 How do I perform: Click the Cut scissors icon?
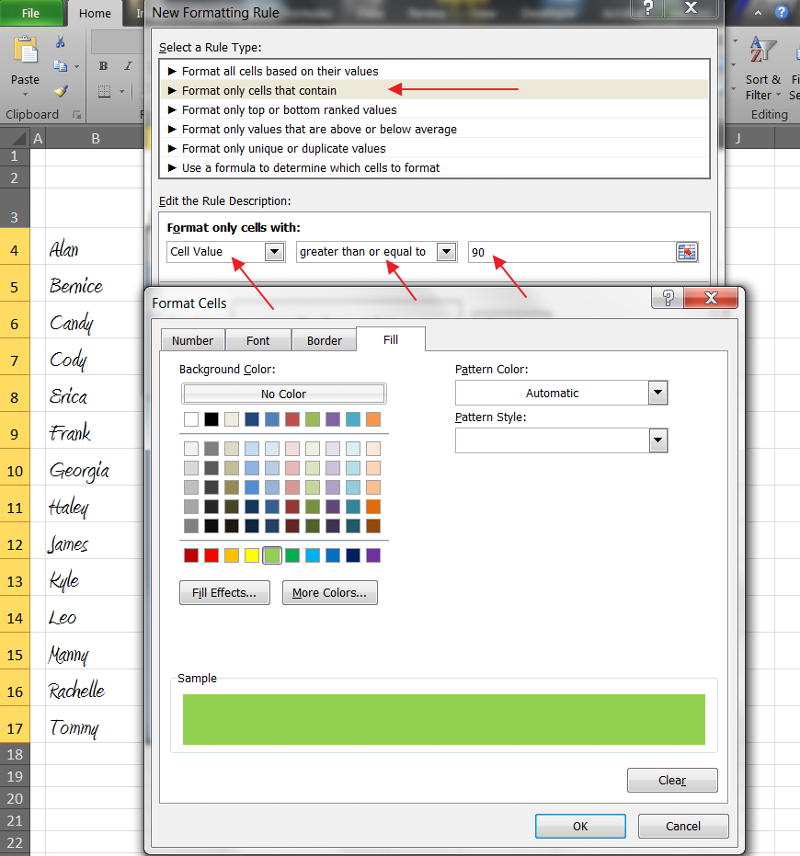60,42
